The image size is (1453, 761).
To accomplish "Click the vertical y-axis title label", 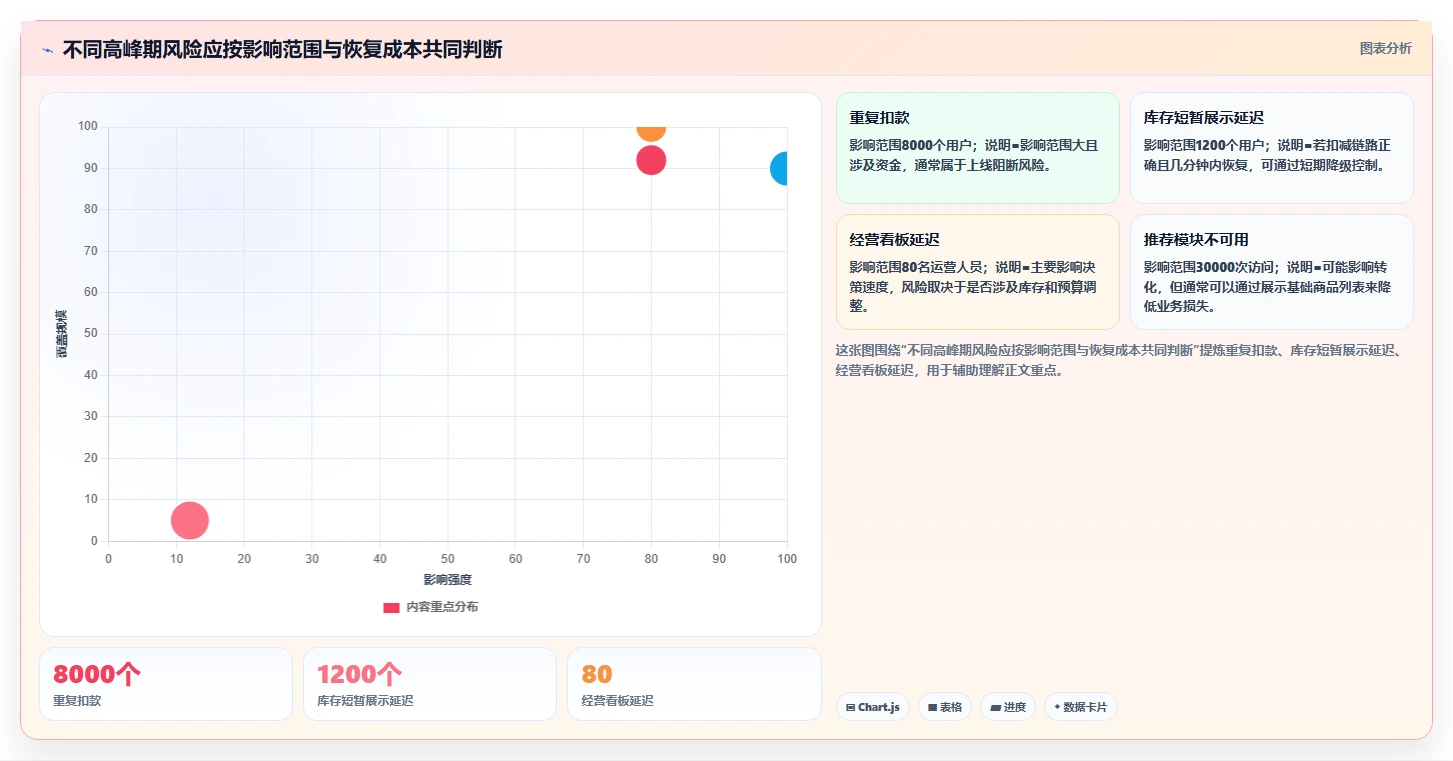I will (x=61, y=334).
